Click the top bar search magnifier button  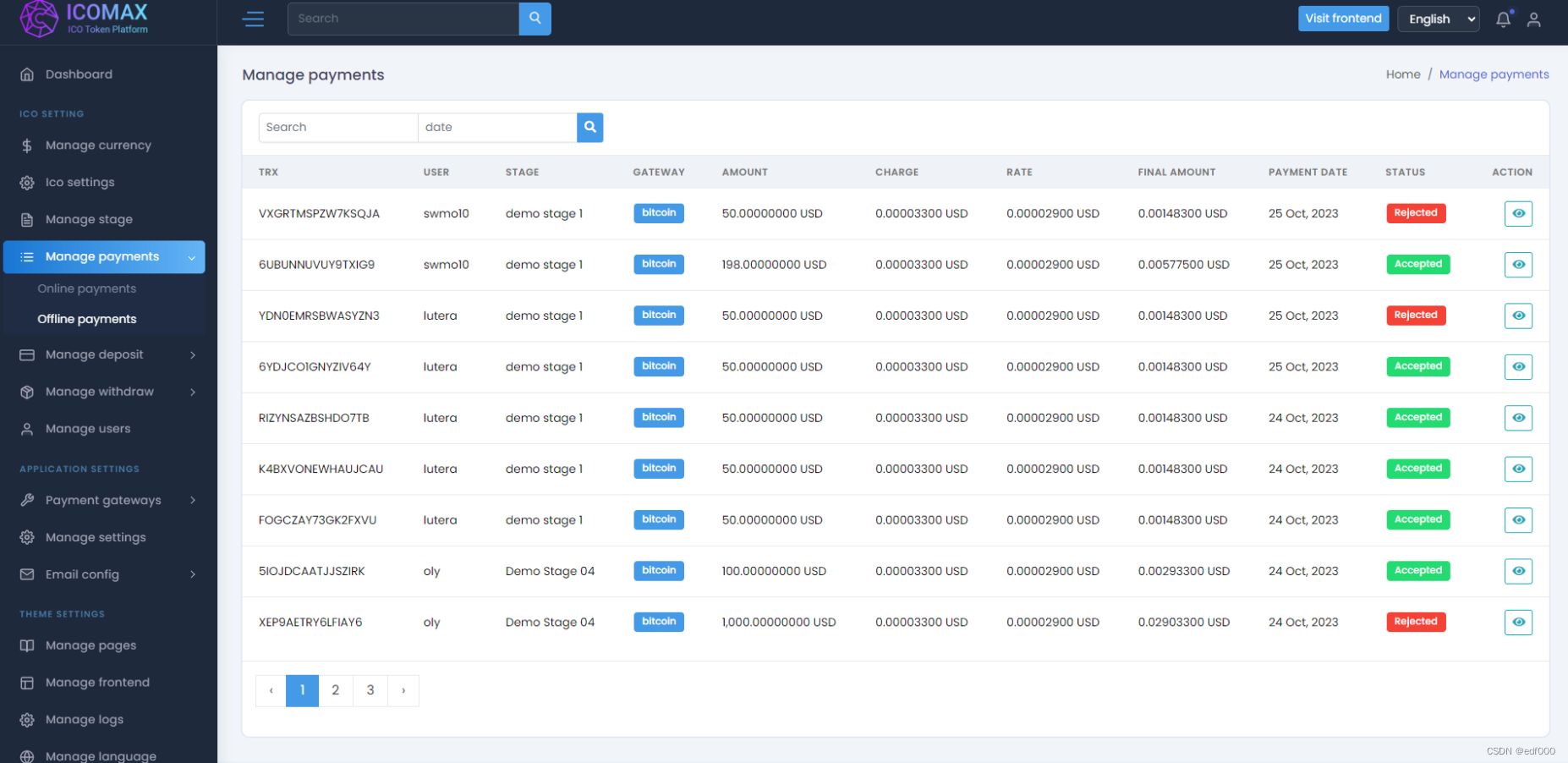[x=535, y=19]
